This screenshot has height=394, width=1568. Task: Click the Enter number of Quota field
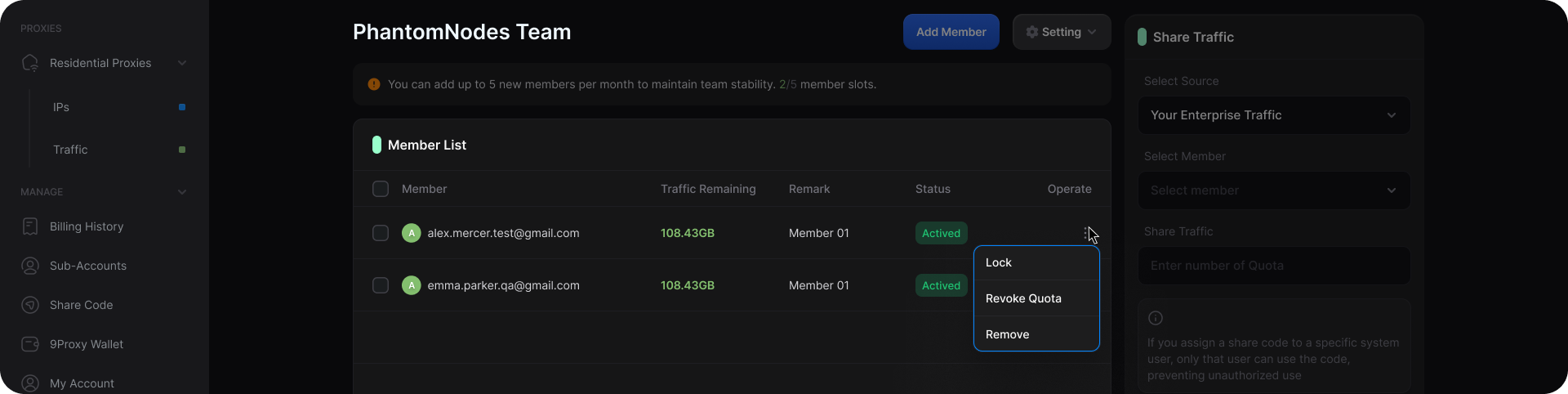[1273, 266]
